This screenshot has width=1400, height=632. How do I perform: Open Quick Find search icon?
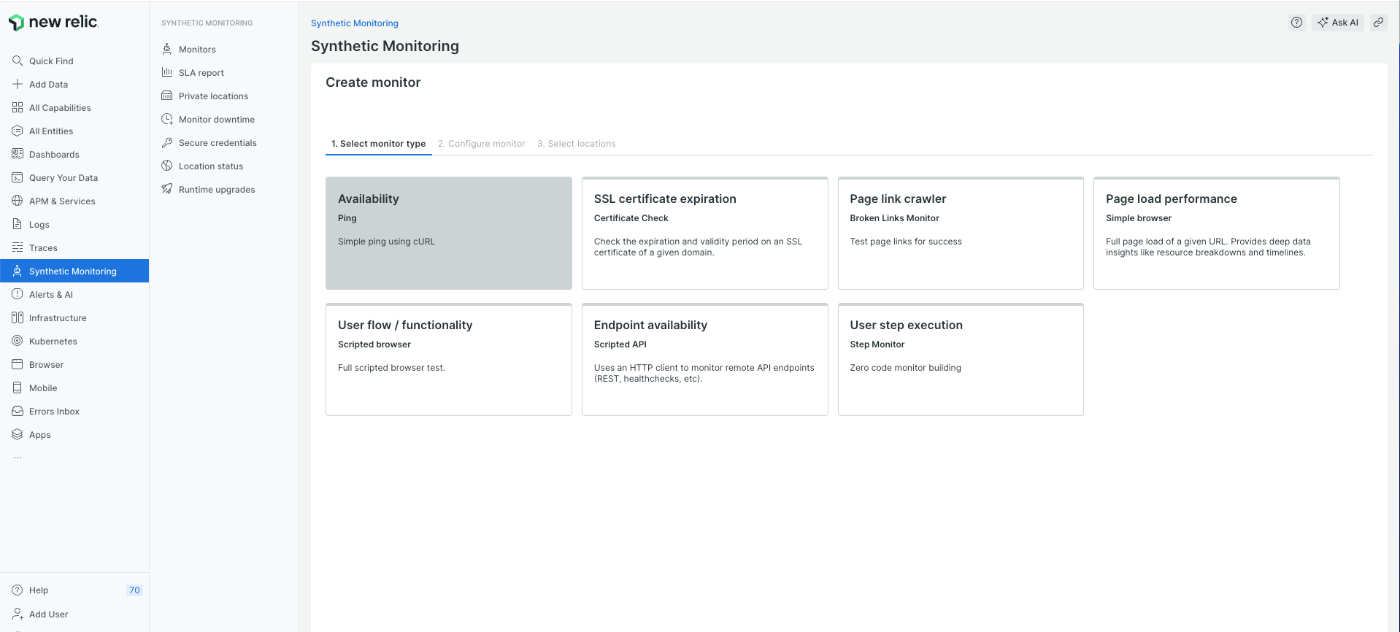17,61
